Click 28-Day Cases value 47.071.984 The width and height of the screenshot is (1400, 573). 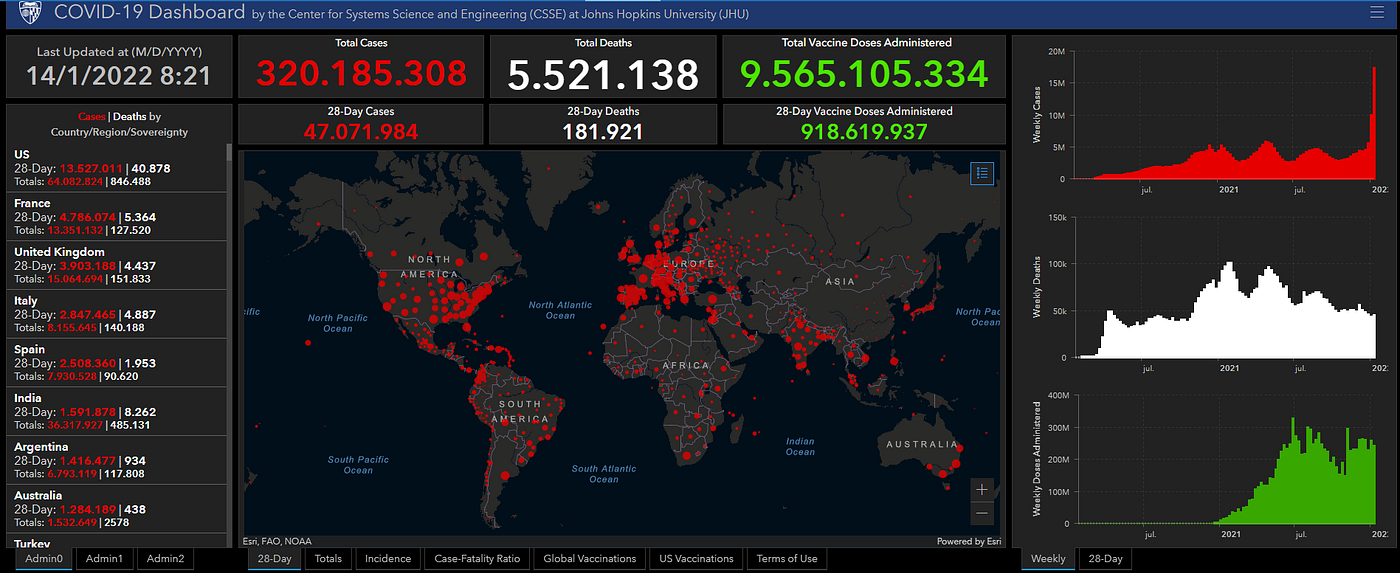coord(361,131)
